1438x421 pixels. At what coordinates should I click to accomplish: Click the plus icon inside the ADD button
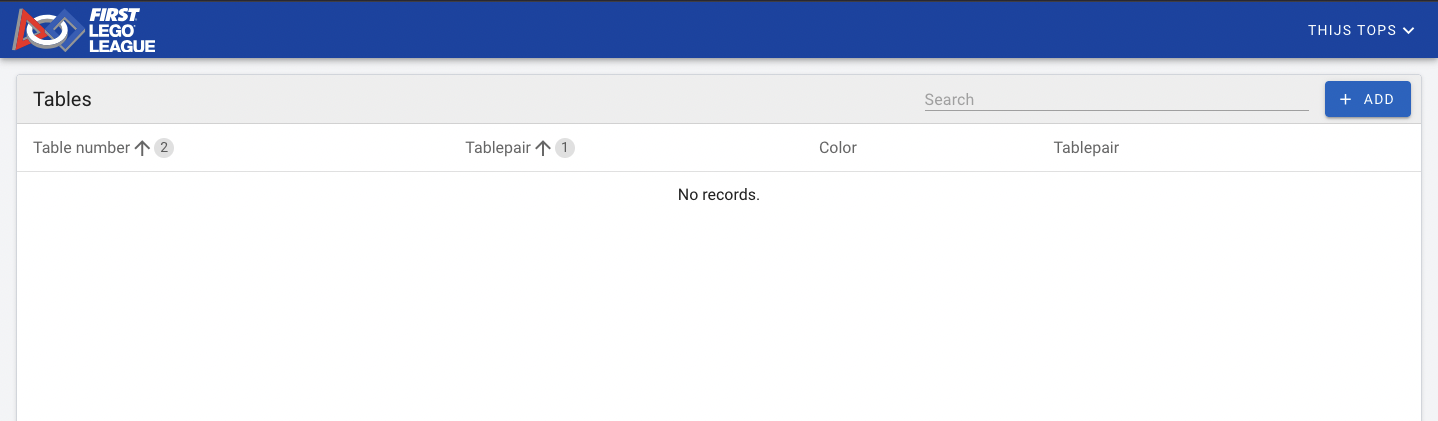pos(1345,100)
